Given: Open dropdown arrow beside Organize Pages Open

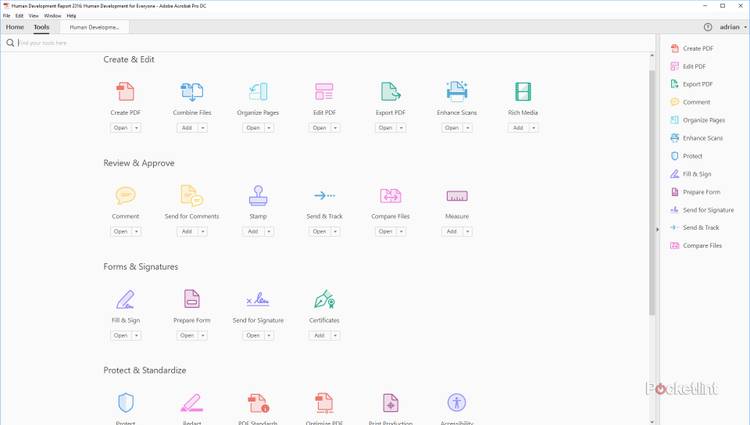Looking at the screenshot, I should click(x=269, y=128).
